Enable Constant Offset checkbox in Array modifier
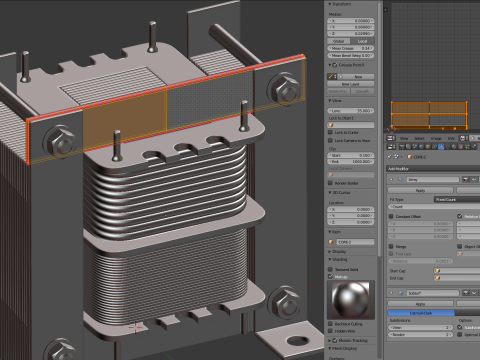 (391, 216)
